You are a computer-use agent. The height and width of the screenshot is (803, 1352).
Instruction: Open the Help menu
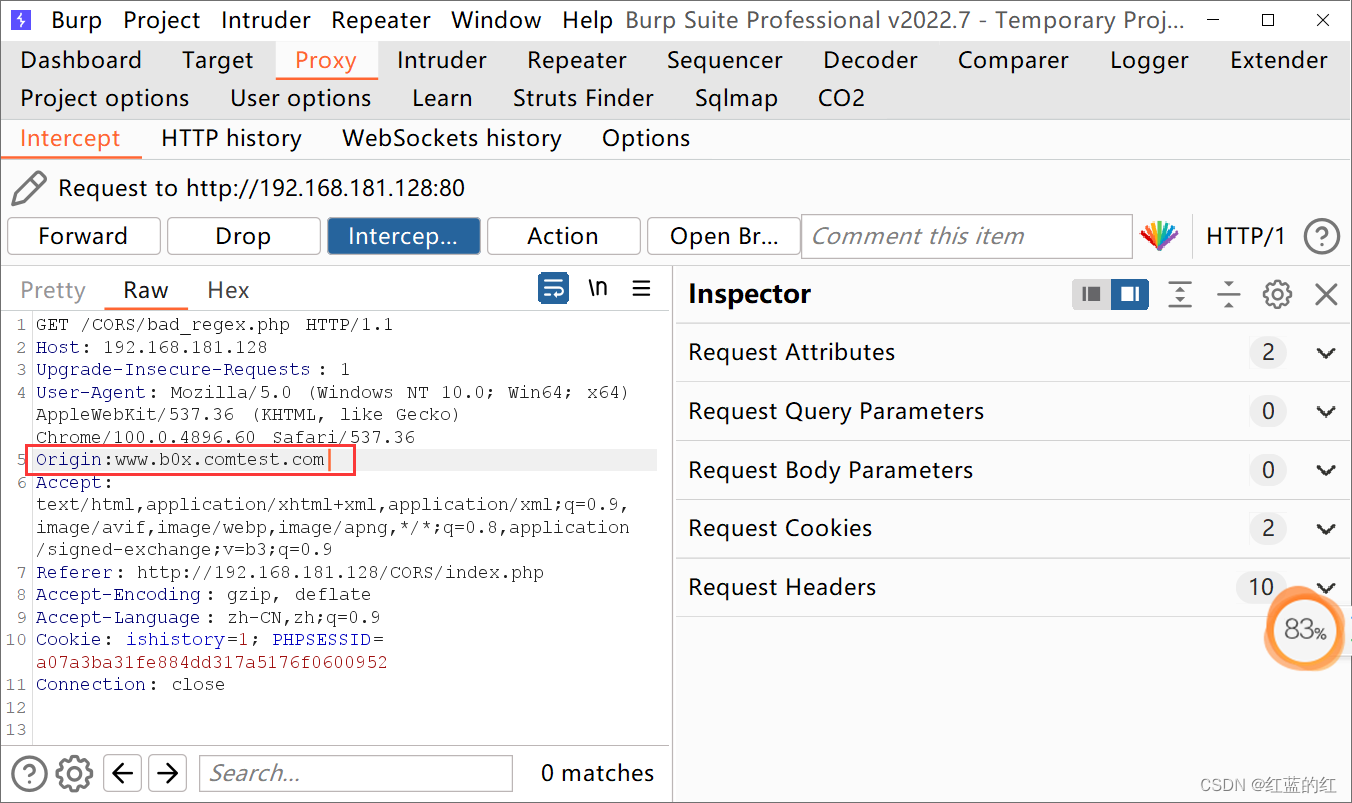click(588, 20)
